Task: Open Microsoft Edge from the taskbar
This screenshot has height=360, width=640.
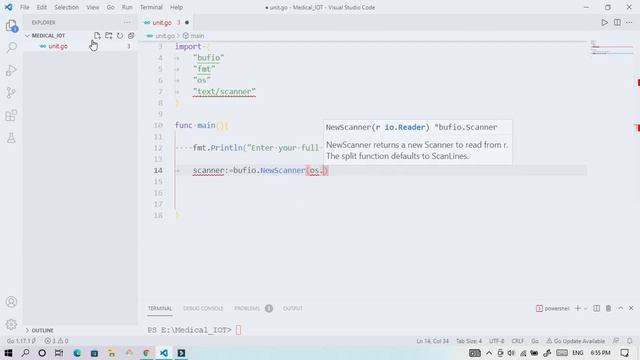Action: point(77,353)
